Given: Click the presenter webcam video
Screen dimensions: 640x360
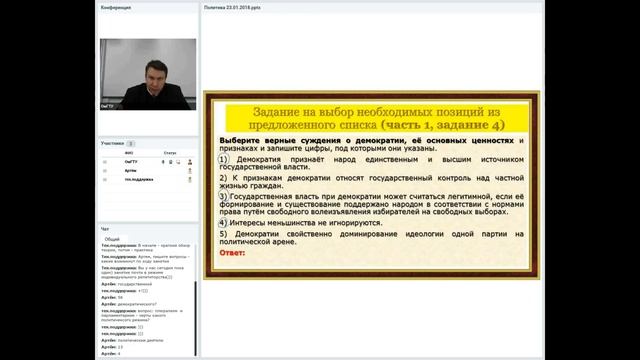Looking at the screenshot, I should click(x=148, y=74).
